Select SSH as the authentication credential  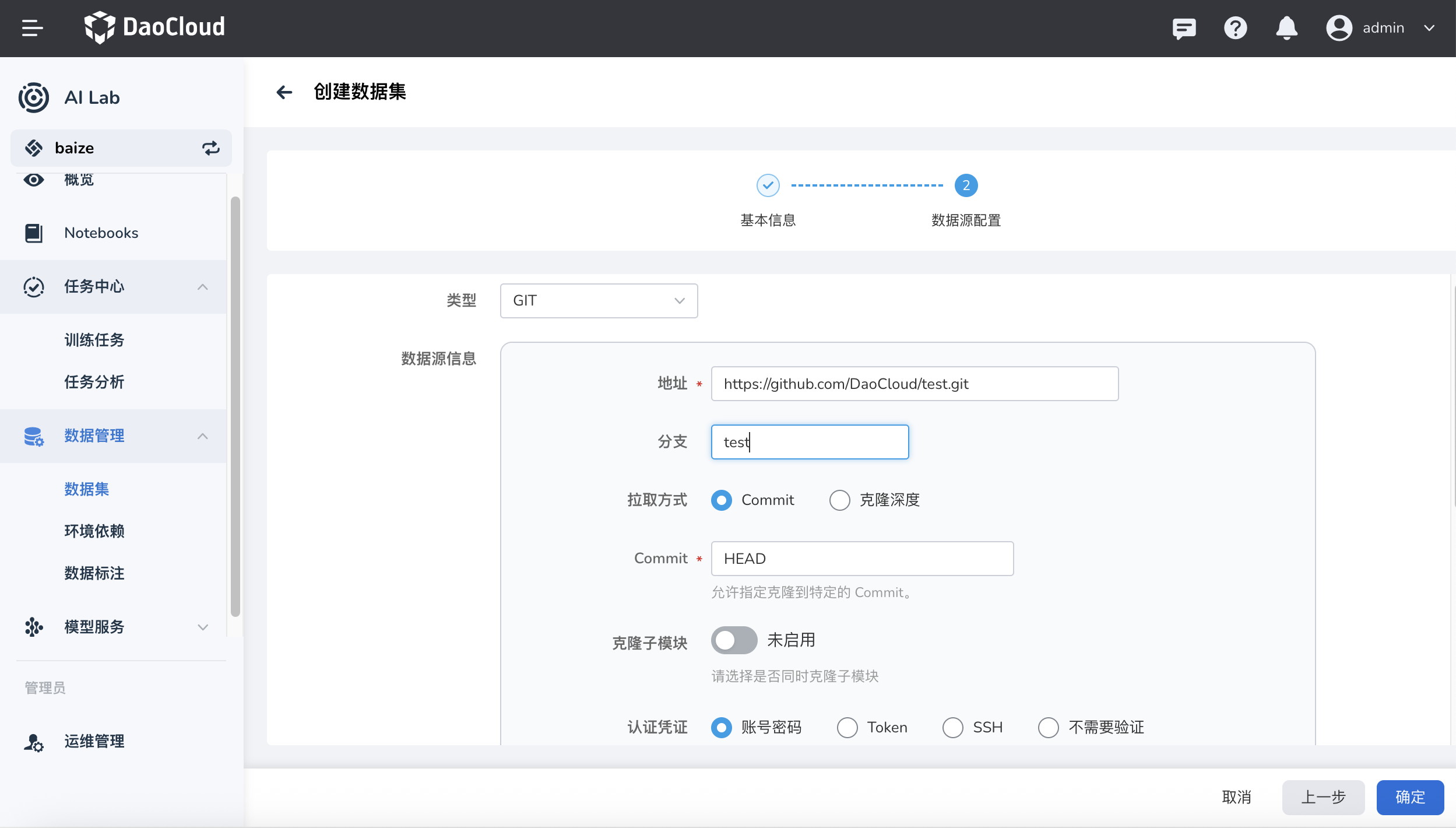[x=952, y=727]
